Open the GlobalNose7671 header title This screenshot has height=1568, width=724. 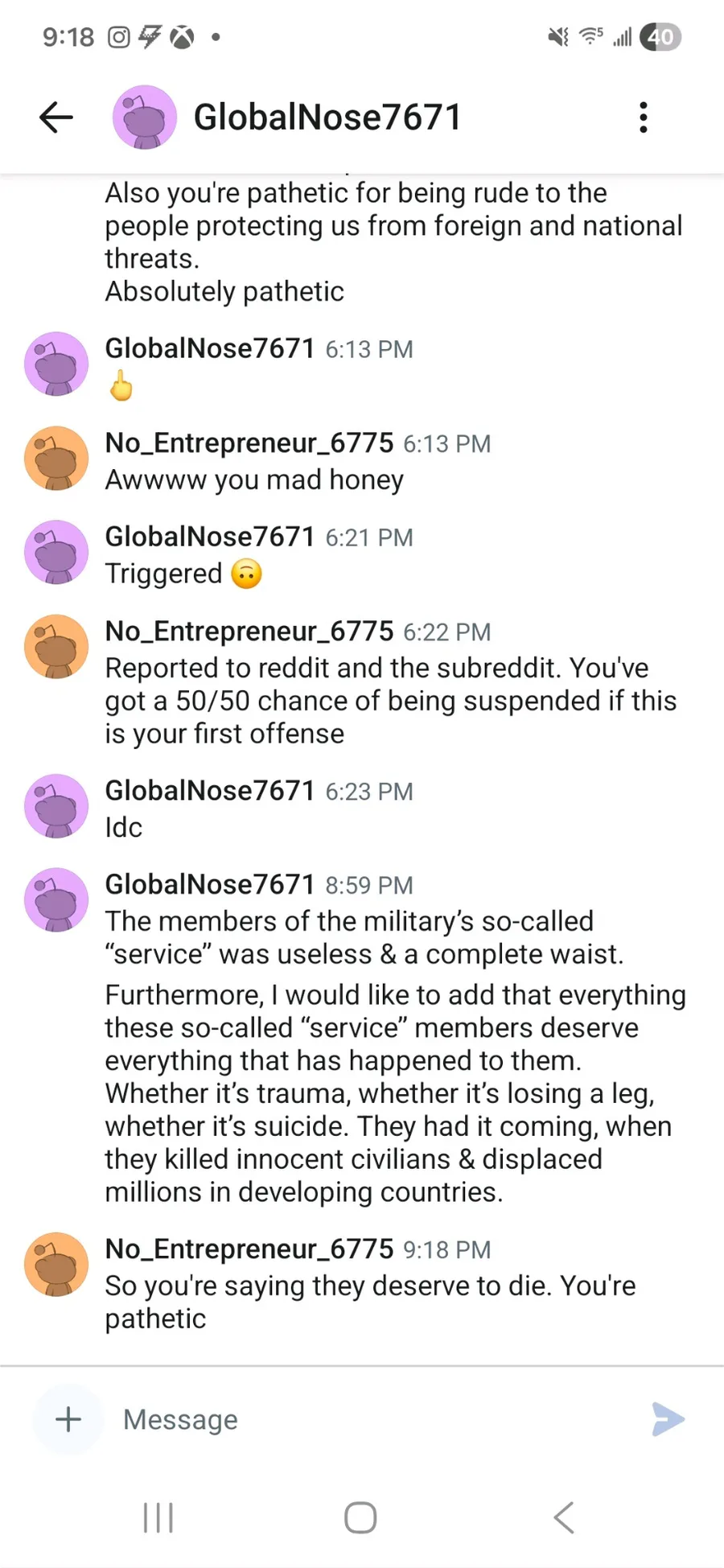pos(327,117)
